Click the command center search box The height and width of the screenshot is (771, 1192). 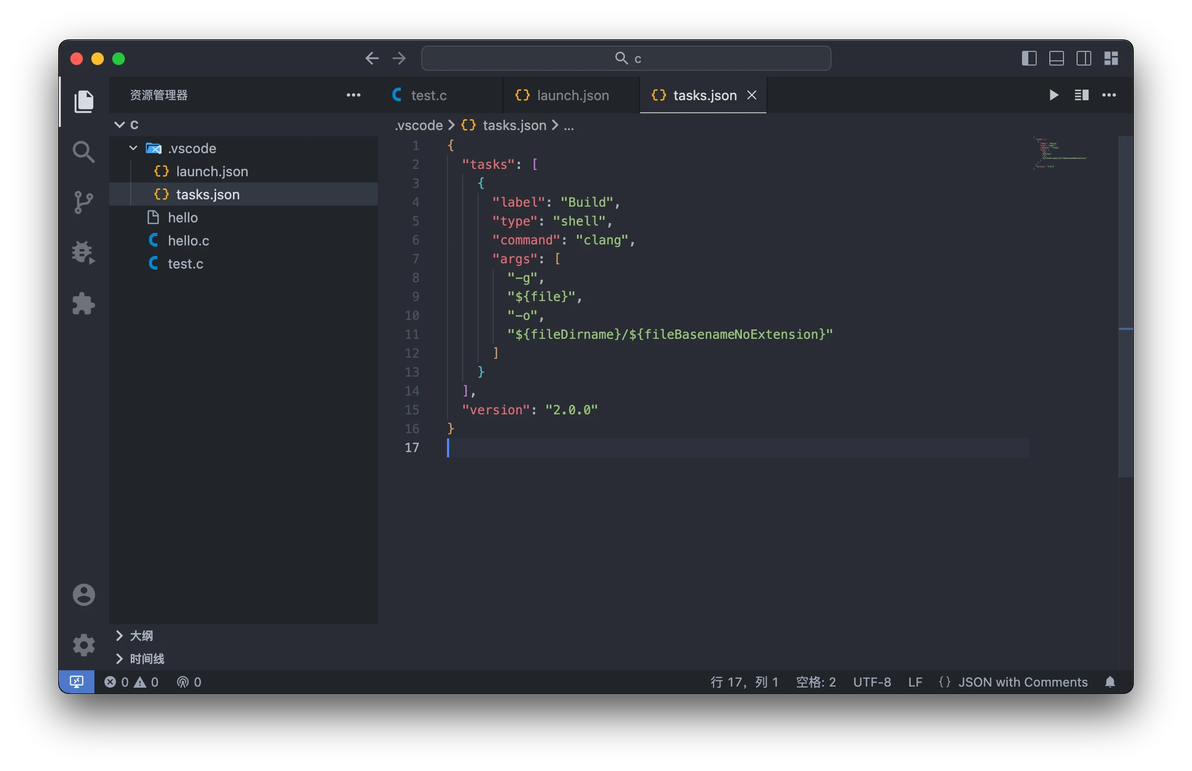coord(626,58)
